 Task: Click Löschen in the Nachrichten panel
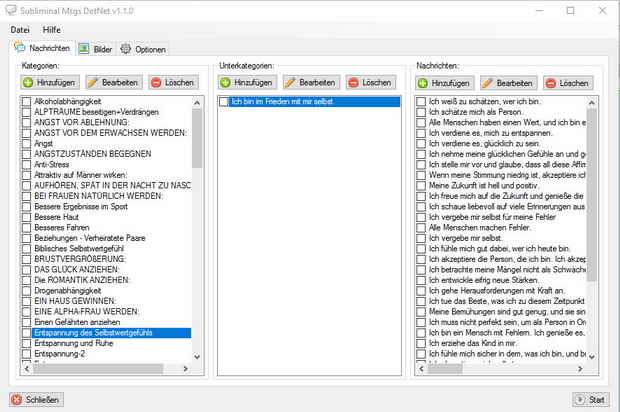click(568, 83)
